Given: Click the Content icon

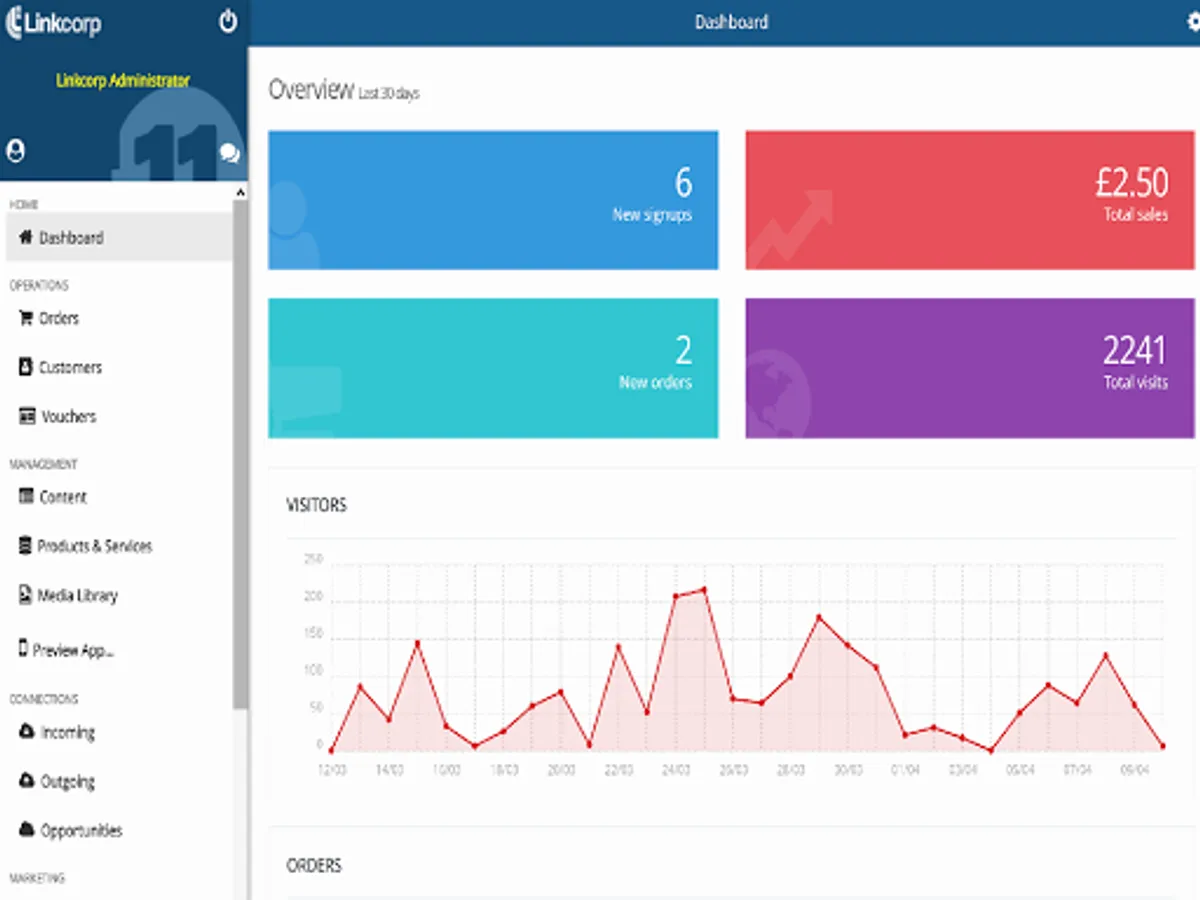Looking at the screenshot, I should 27,496.
